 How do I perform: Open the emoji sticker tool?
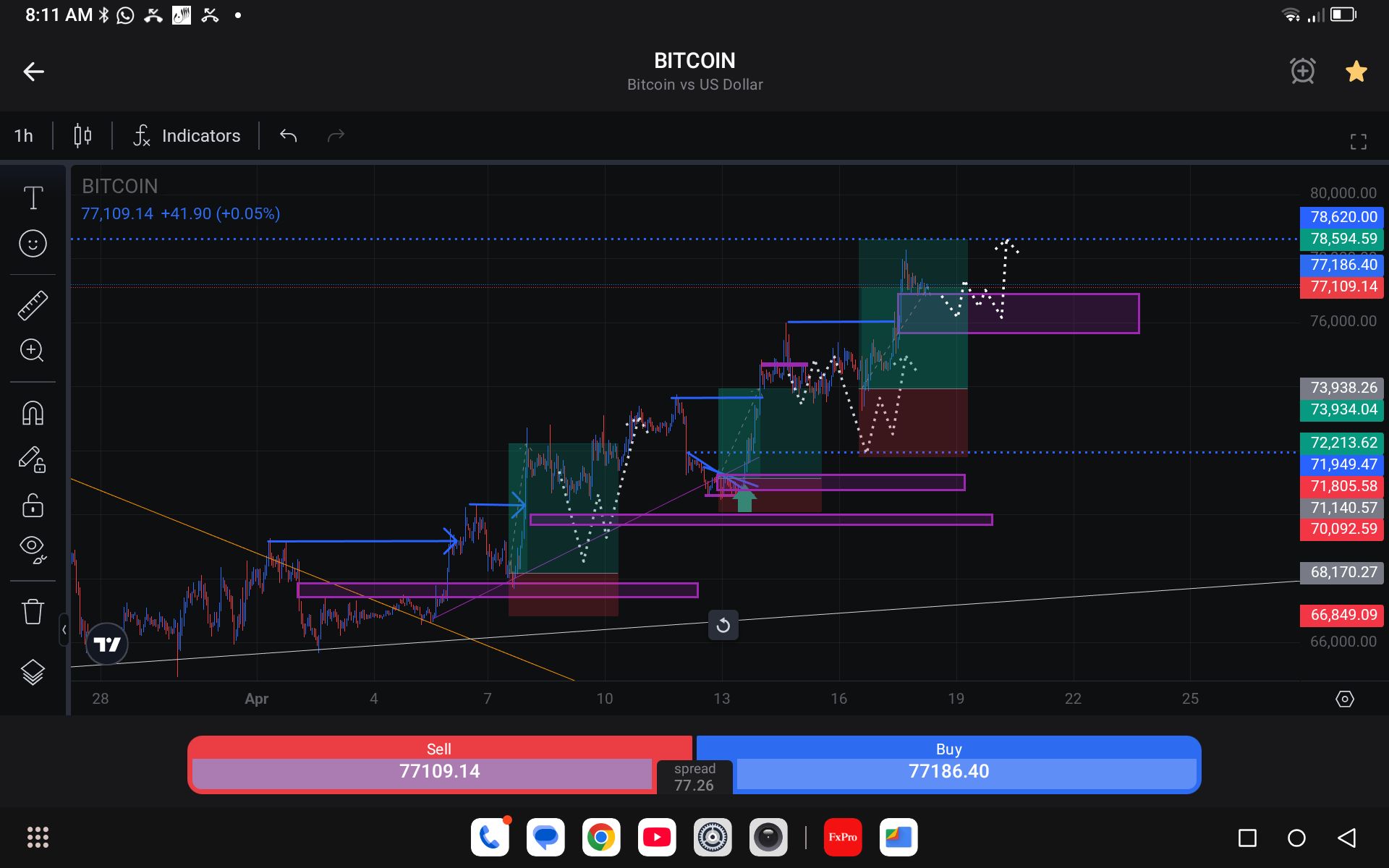pos(33,244)
